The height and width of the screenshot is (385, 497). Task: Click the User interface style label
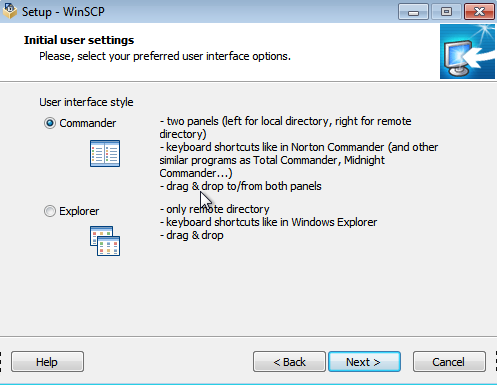(x=86, y=102)
